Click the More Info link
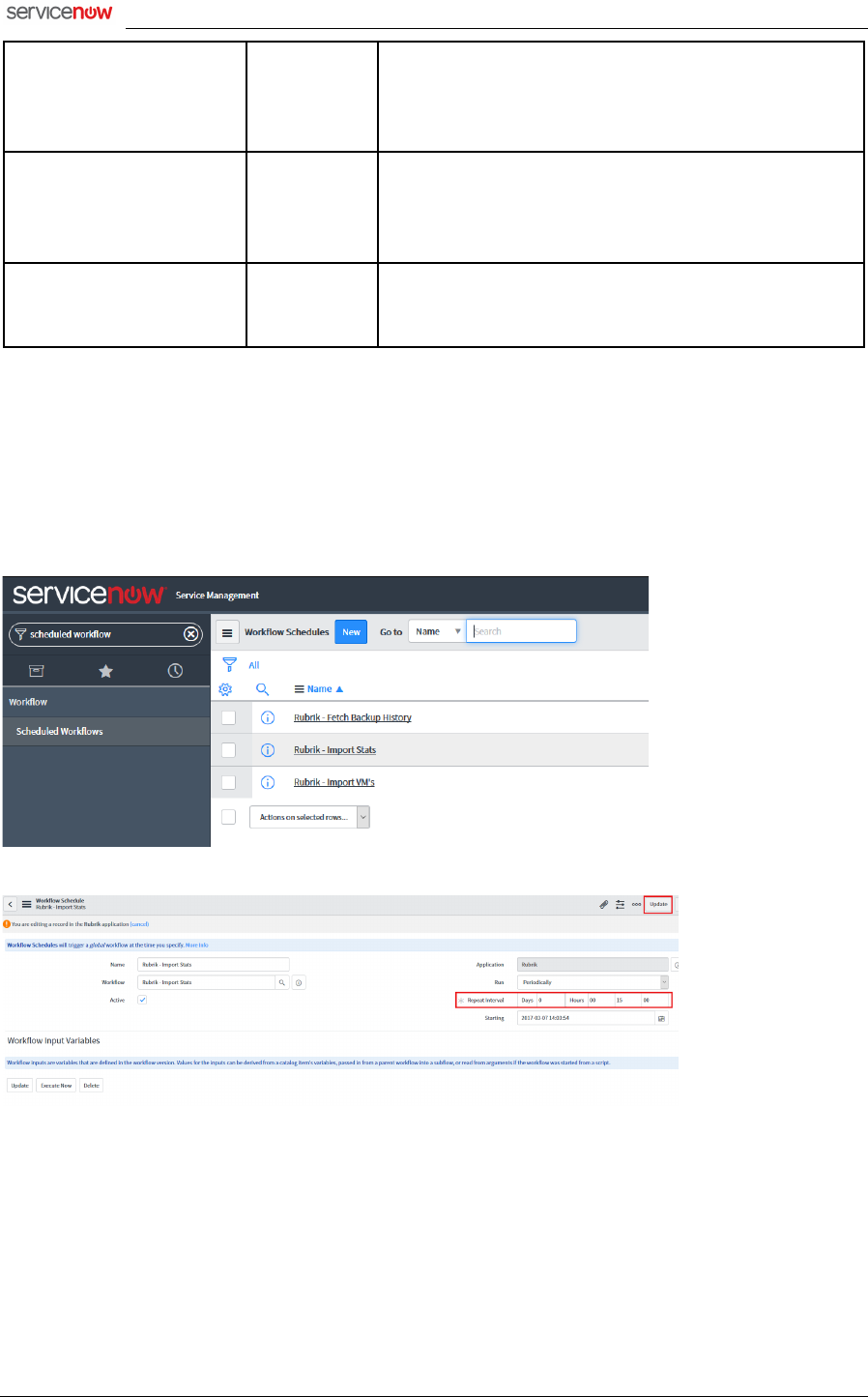 coord(196,946)
